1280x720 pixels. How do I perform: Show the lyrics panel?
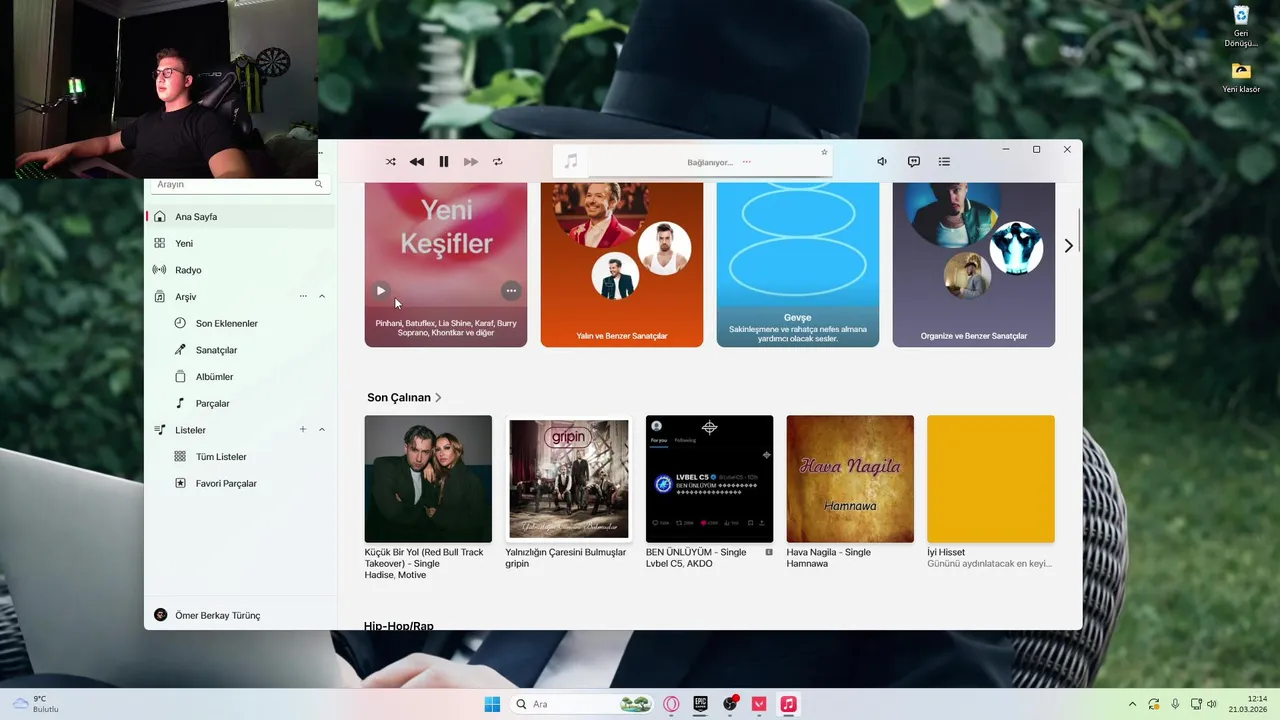[x=913, y=162]
